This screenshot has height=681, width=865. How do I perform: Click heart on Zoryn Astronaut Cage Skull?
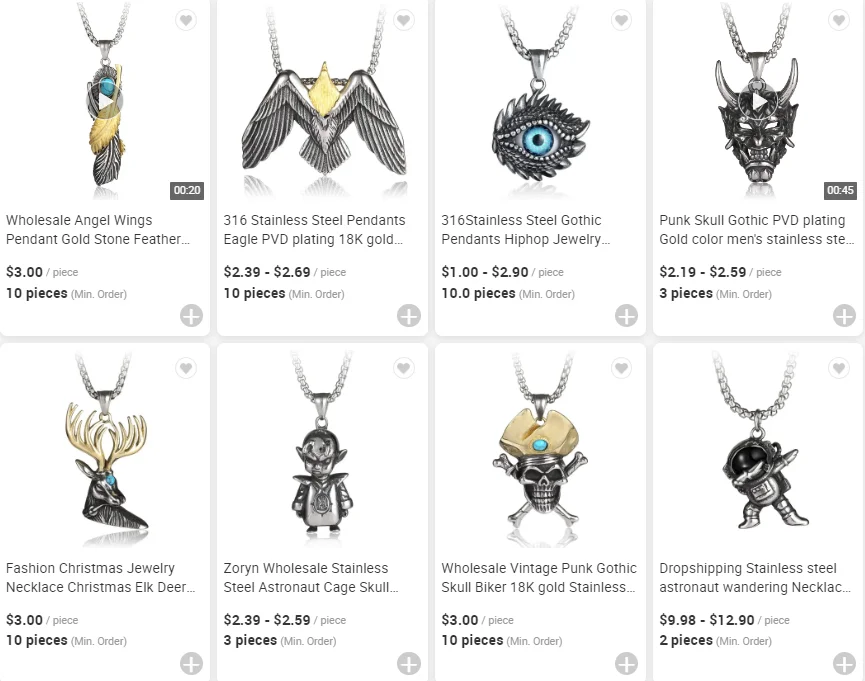pos(404,368)
